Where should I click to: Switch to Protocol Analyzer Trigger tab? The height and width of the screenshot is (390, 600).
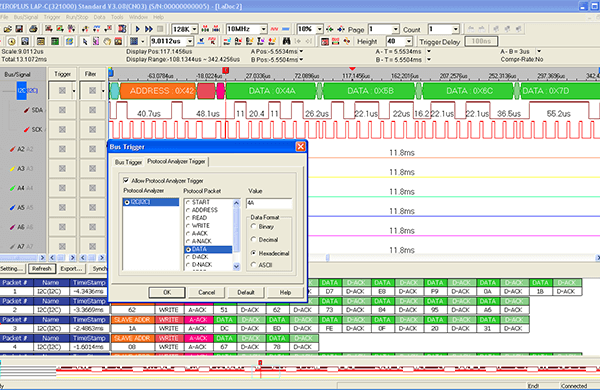tap(176, 162)
